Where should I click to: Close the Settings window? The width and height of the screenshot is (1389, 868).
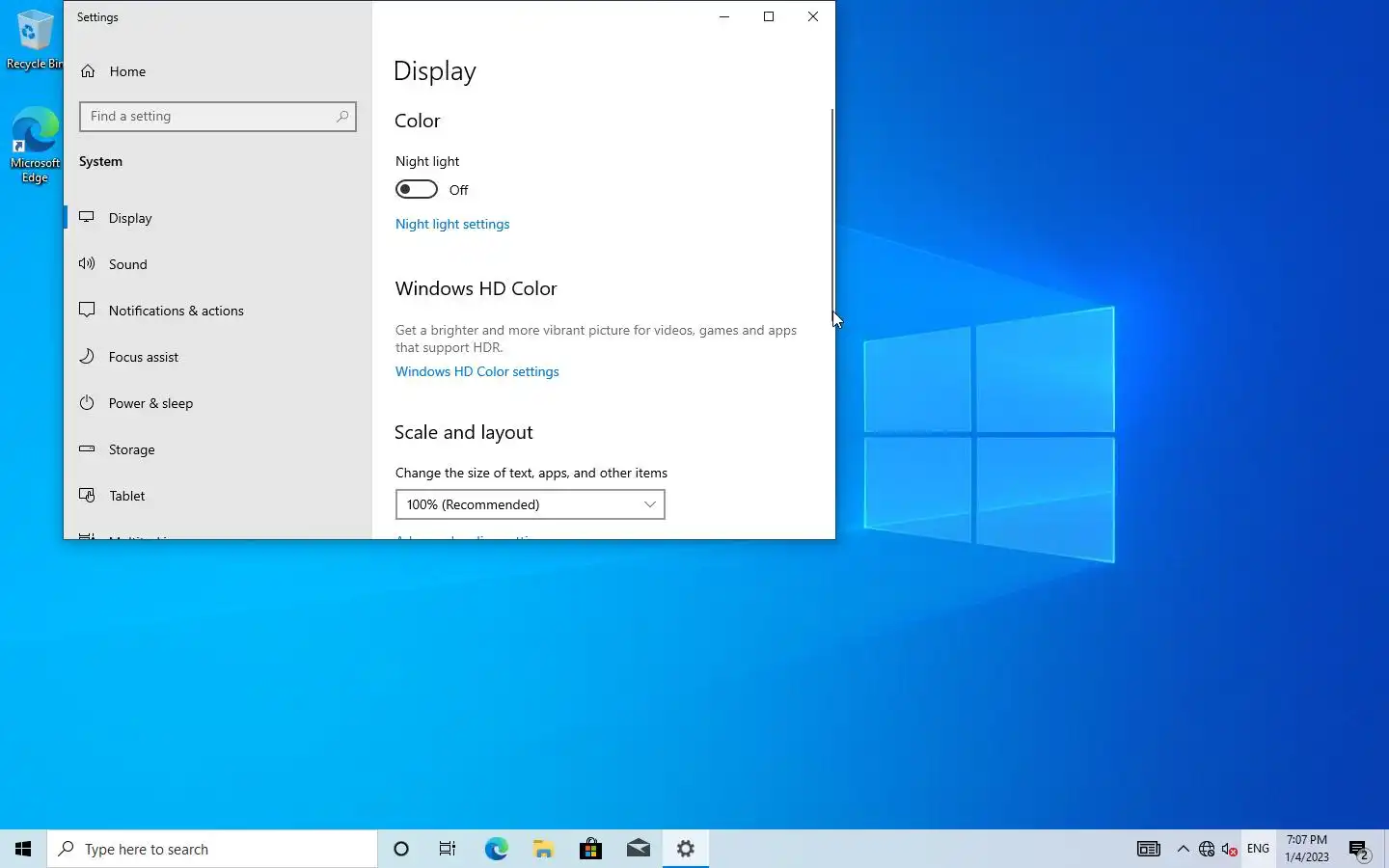[813, 16]
